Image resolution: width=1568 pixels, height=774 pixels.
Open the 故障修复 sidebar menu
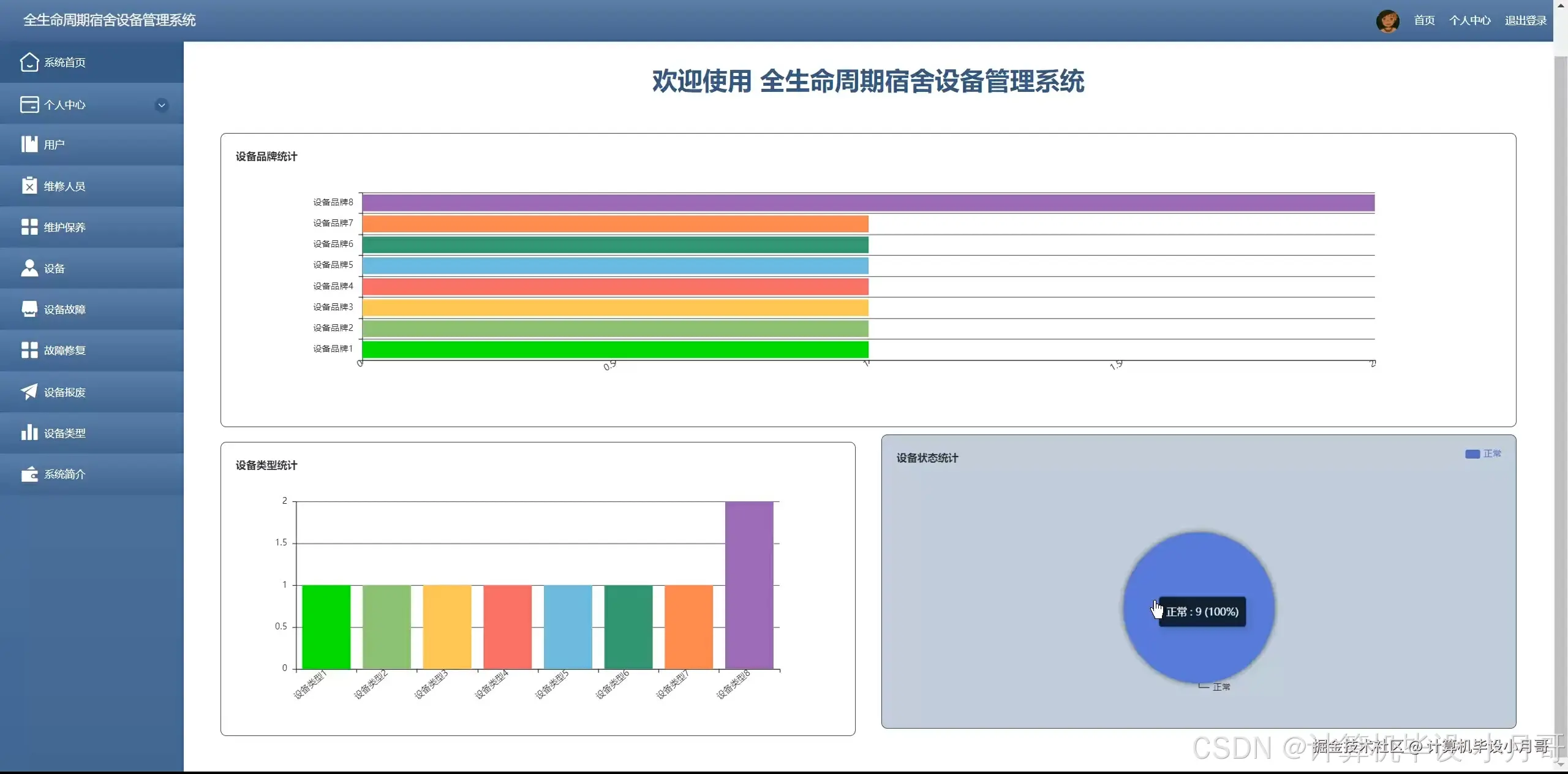[x=64, y=351]
